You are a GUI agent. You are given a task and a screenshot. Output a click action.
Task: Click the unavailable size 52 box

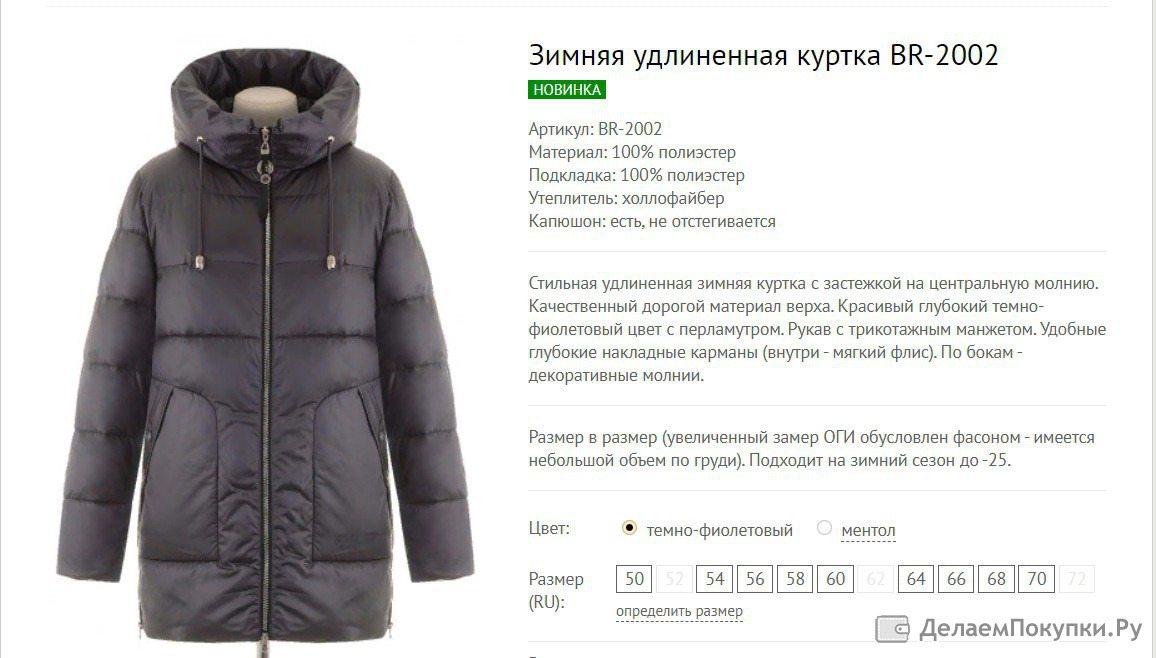pyautogui.click(x=675, y=579)
